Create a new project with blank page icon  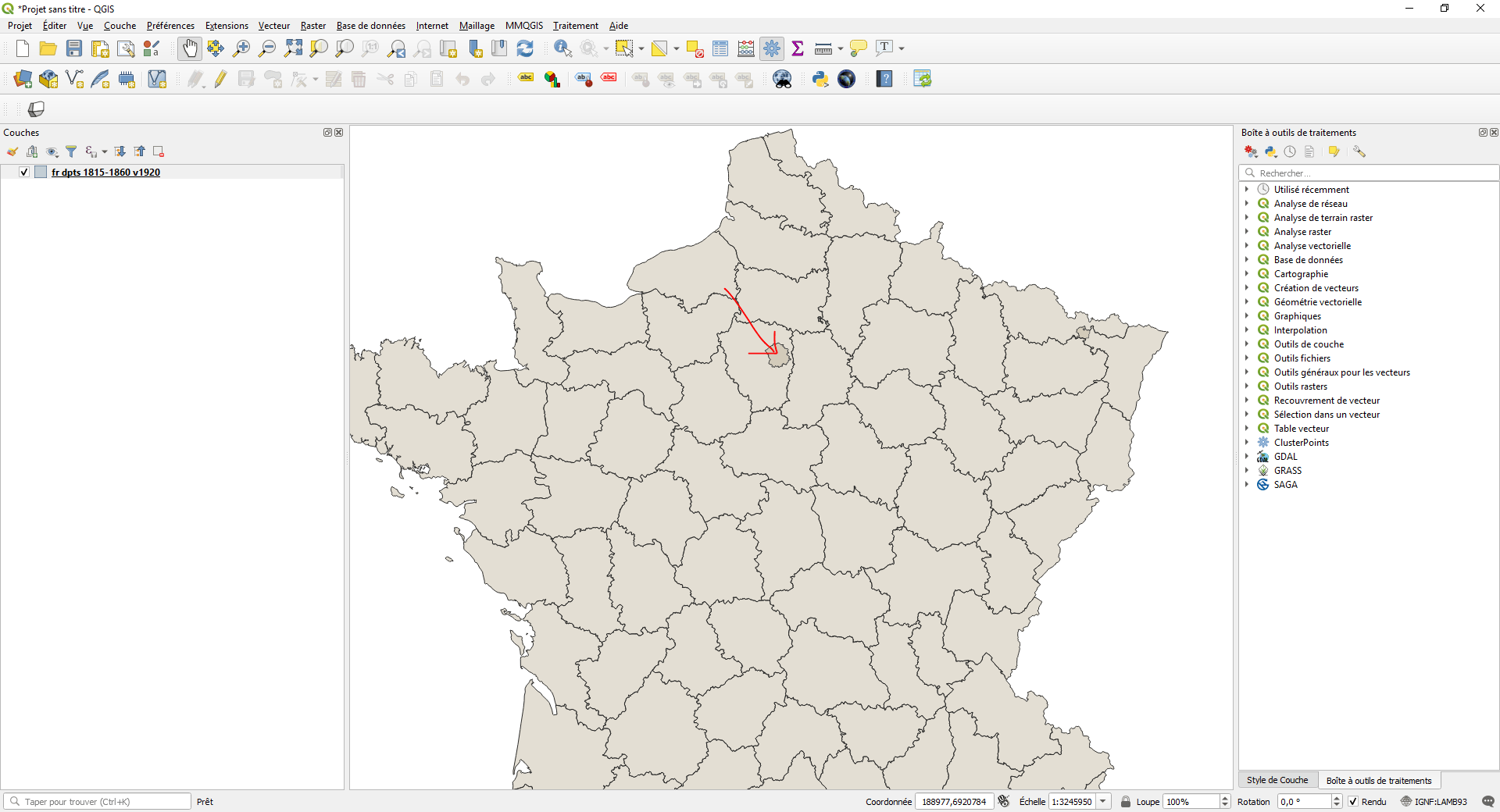(23, 48)
